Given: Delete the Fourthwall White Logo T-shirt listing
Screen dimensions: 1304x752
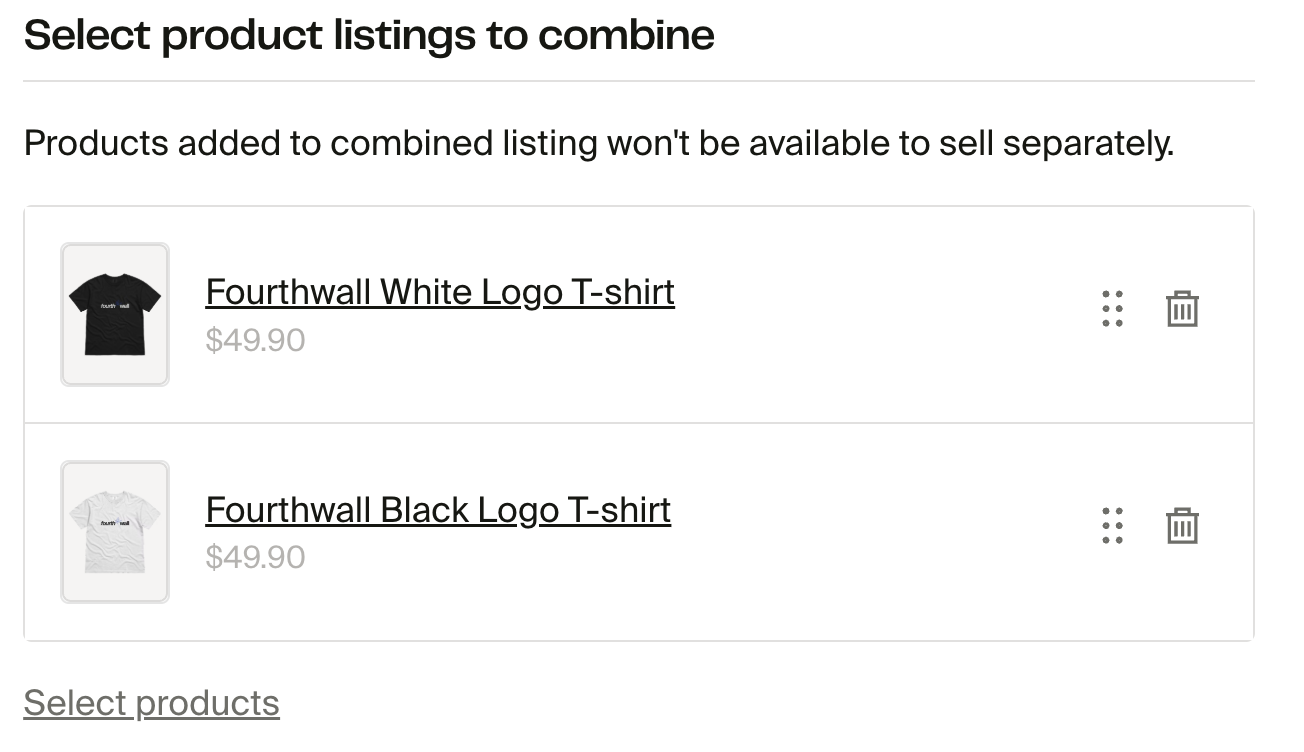Looking at the screenshot, I should (x=1181, y=309).
